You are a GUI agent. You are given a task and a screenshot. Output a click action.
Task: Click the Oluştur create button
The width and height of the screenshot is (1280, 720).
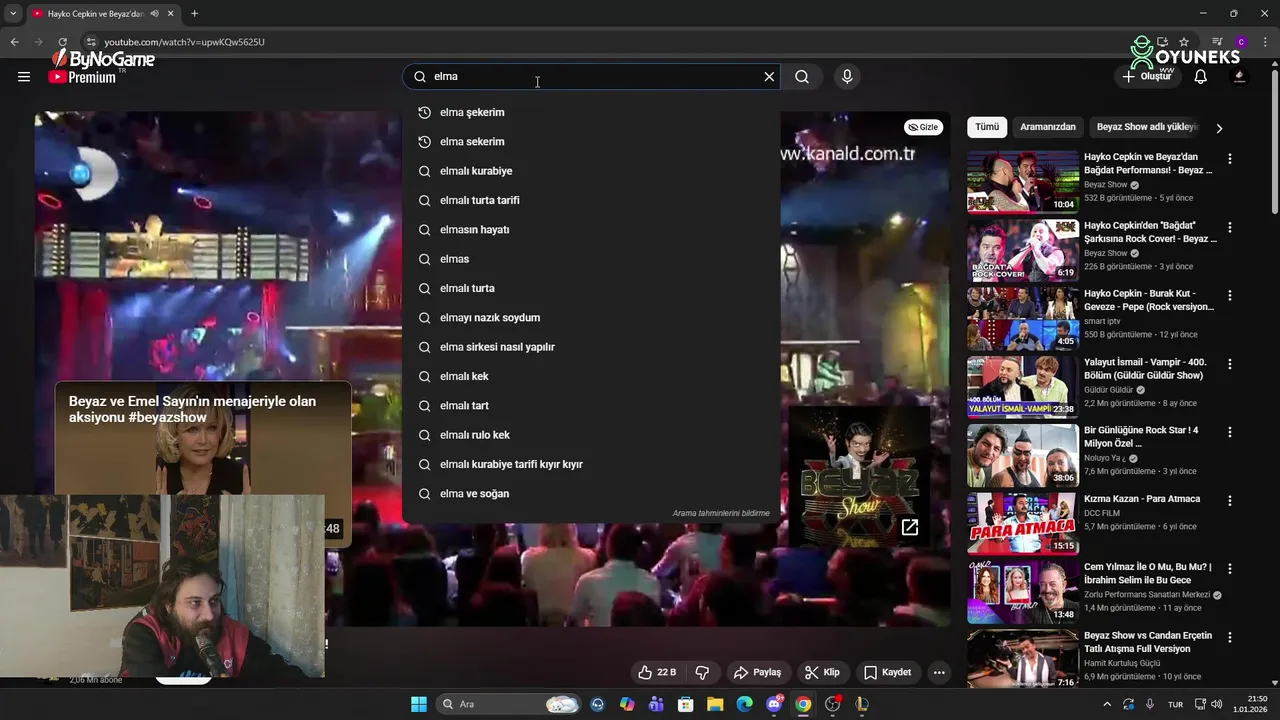(1146, 76)
